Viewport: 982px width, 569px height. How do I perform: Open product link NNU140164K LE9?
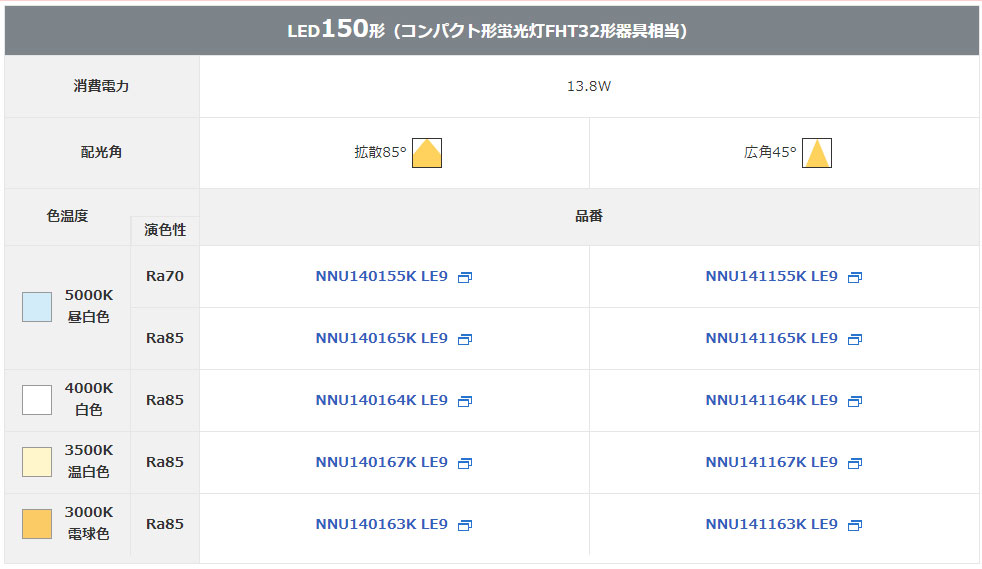[381, 401]
